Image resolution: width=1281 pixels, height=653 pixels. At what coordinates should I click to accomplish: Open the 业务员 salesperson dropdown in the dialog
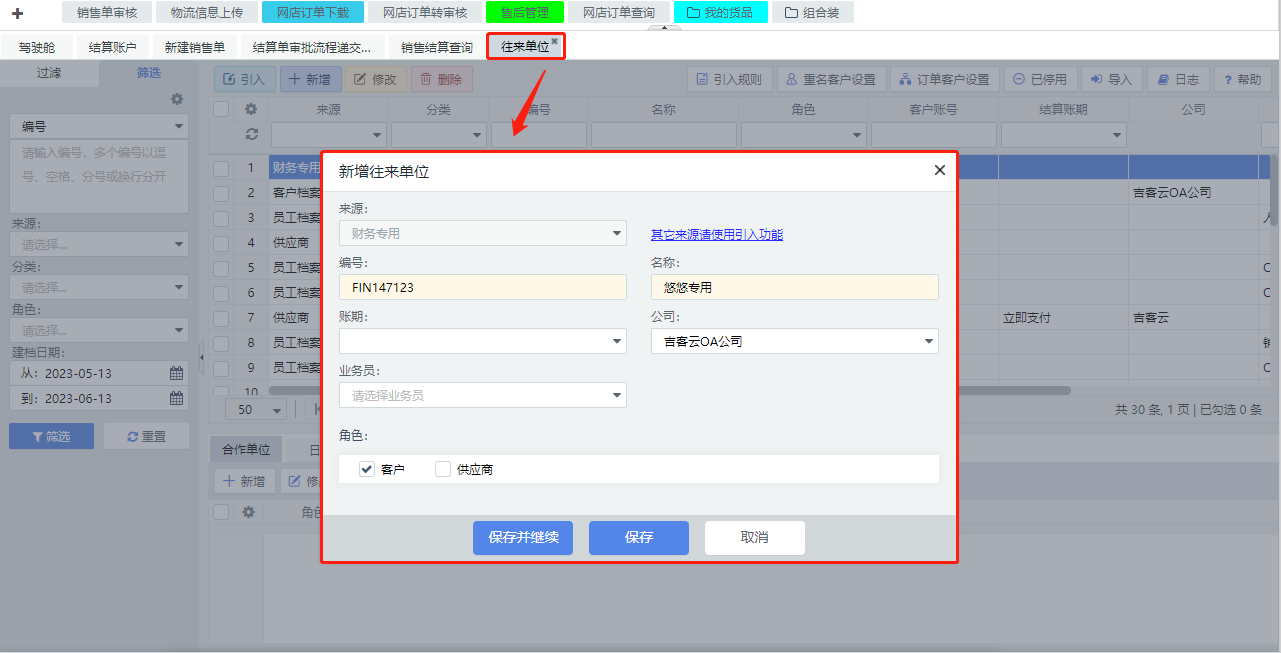point(483,395)
